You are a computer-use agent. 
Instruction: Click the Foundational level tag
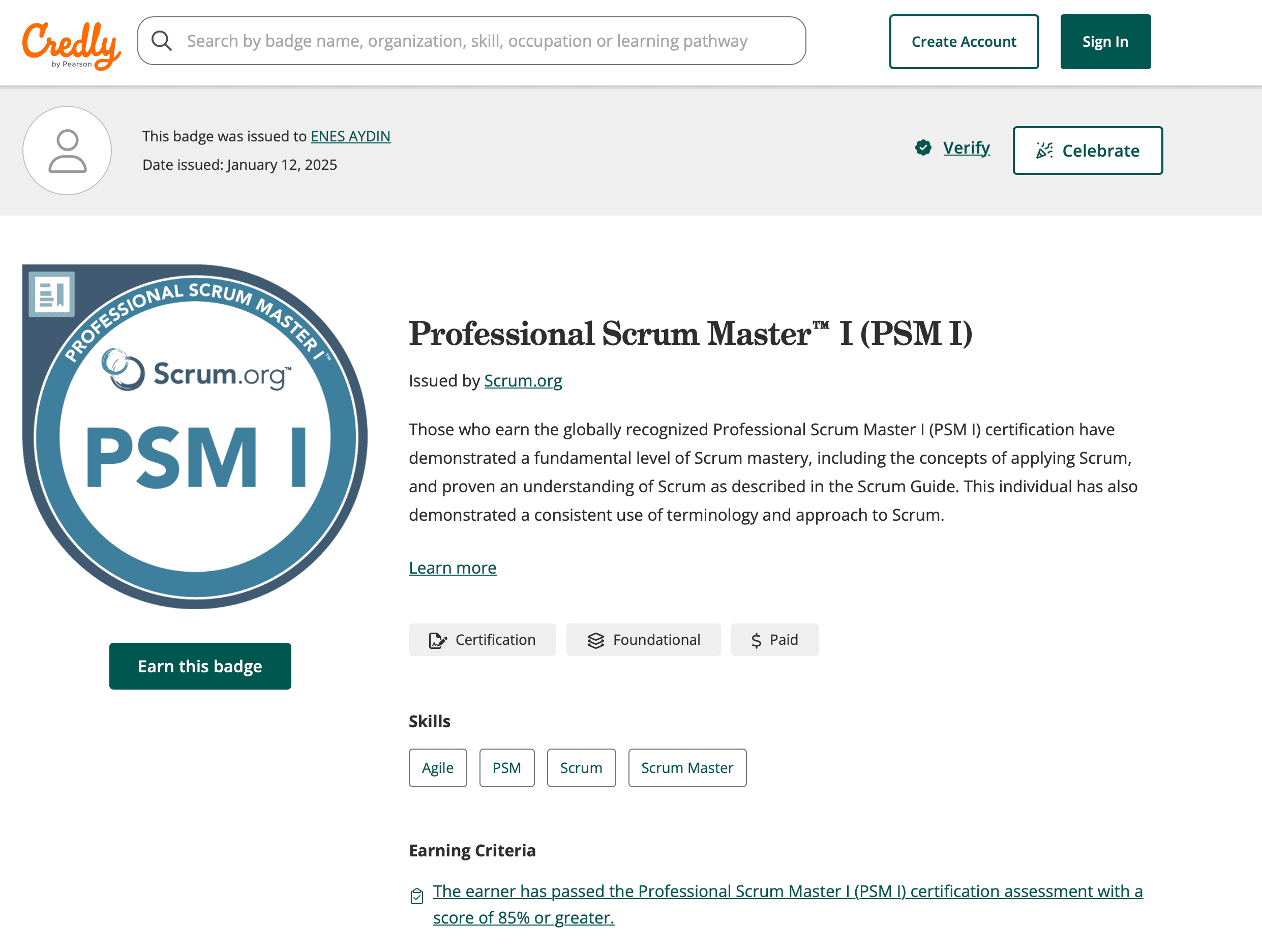[644, 640]
